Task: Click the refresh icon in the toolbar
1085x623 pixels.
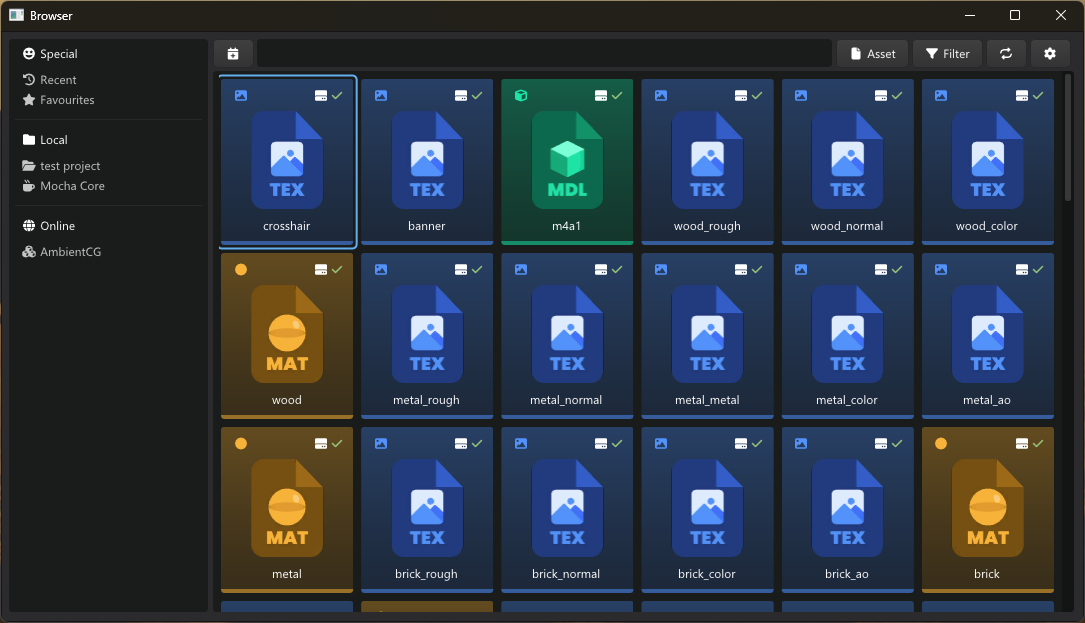Action: tap(1006, 54)
